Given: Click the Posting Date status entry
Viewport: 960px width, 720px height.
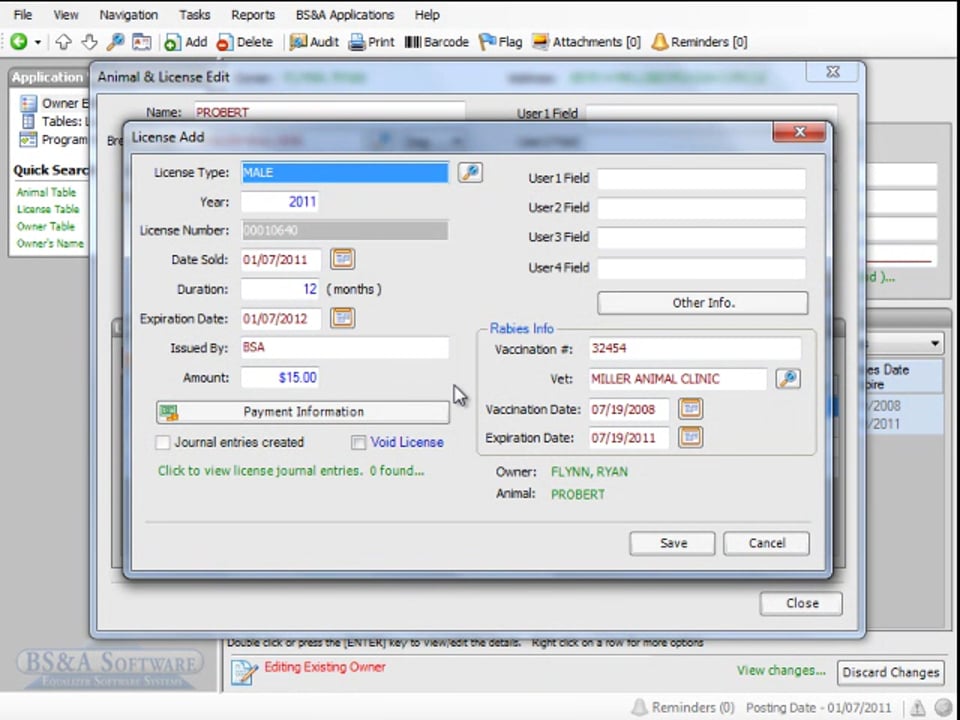Looking at the screenshot, I should [x=819, y=708].
